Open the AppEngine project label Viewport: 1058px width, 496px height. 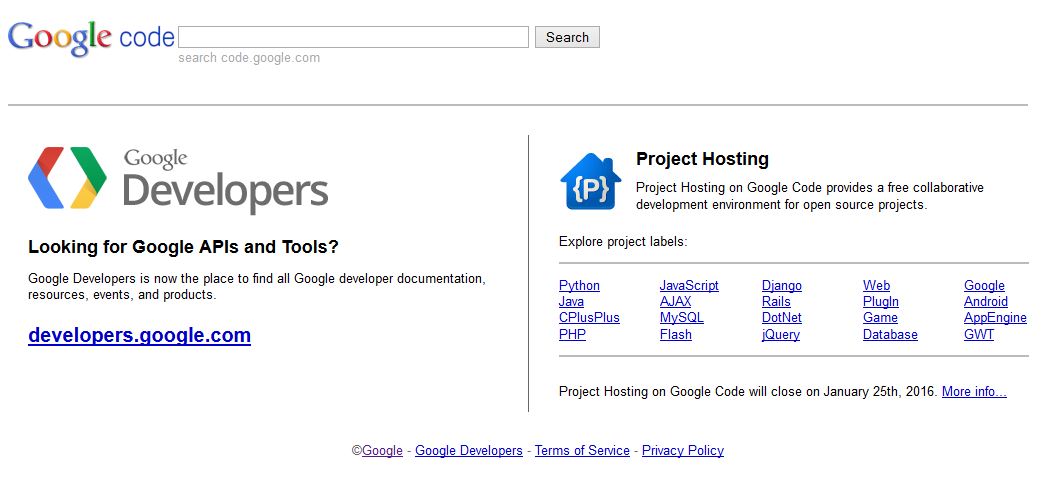(995, 318)
